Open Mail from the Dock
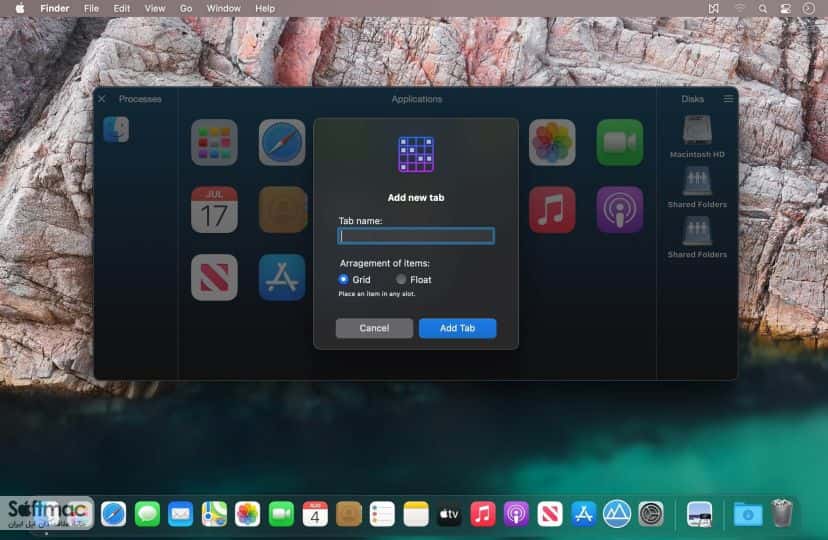The width and height of the screenshot is (828, 540). tap(181, 514)
